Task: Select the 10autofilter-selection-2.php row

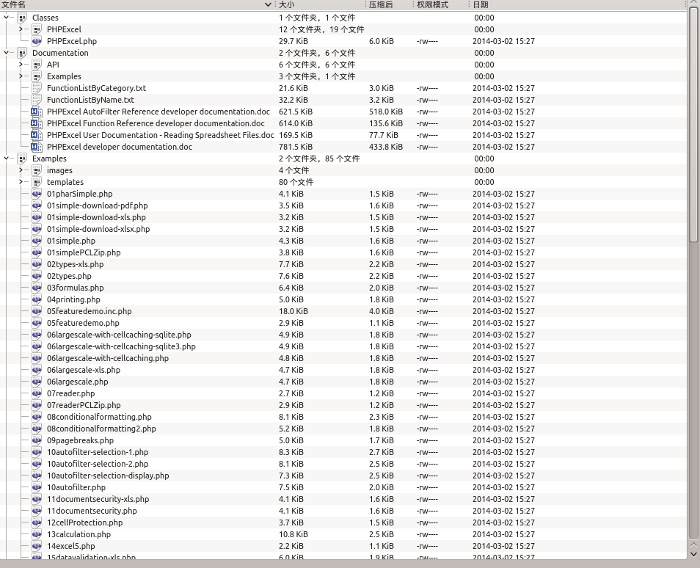Action: click(343, 464)
